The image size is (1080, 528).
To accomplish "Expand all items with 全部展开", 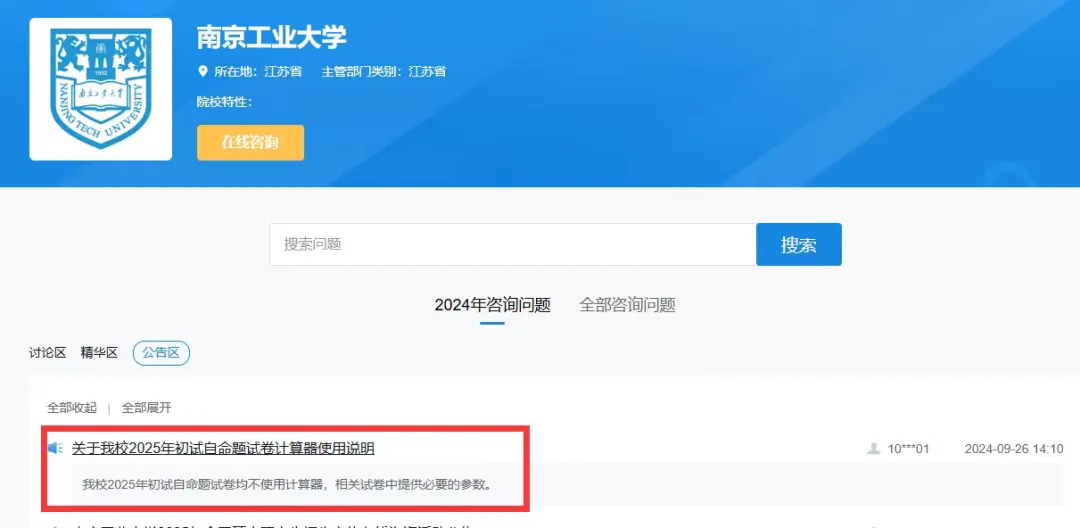I will [x=147, y=408].
